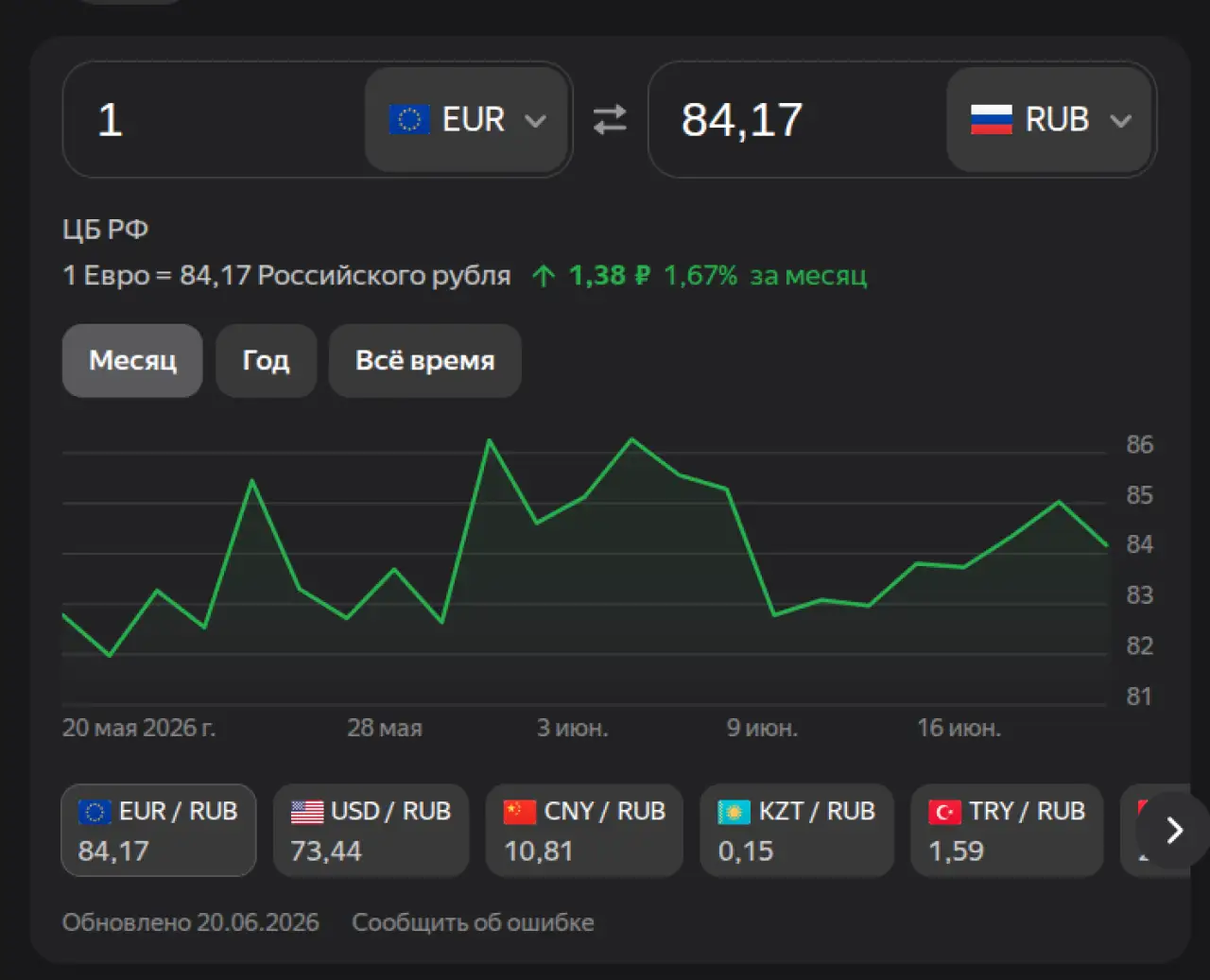Click the chart date label 9 июн.
This screenshot has height=980, width=1210.
click(762, 729)
